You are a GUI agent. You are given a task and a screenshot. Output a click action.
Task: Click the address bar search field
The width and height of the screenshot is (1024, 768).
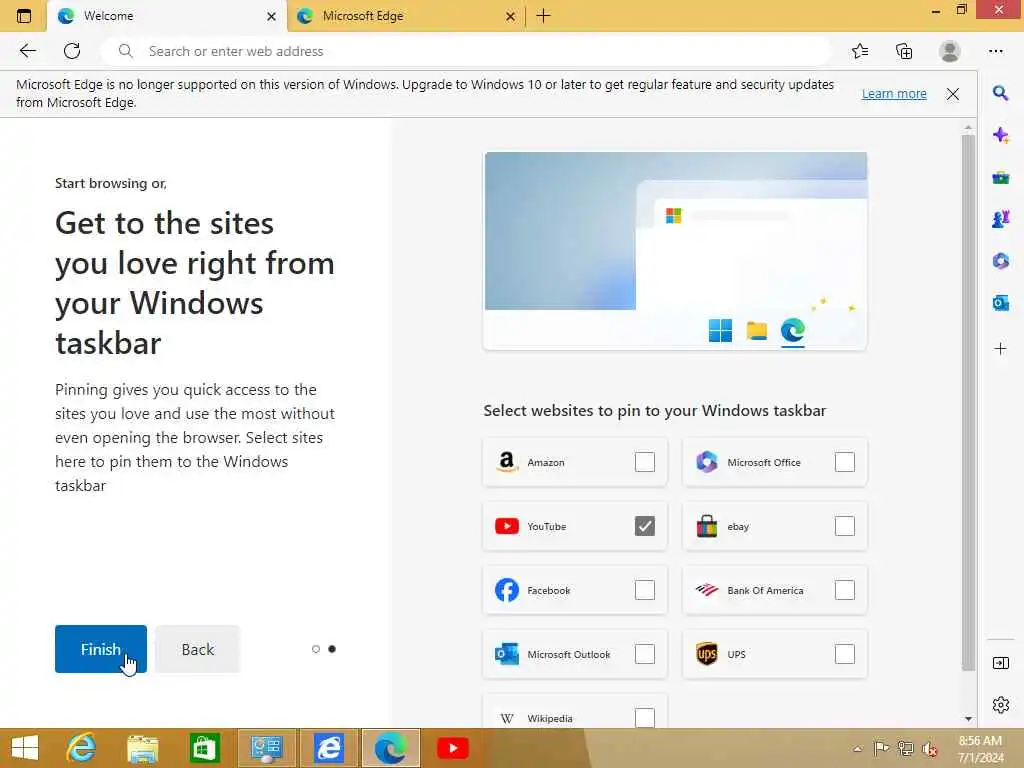click(x=465, y=51)
